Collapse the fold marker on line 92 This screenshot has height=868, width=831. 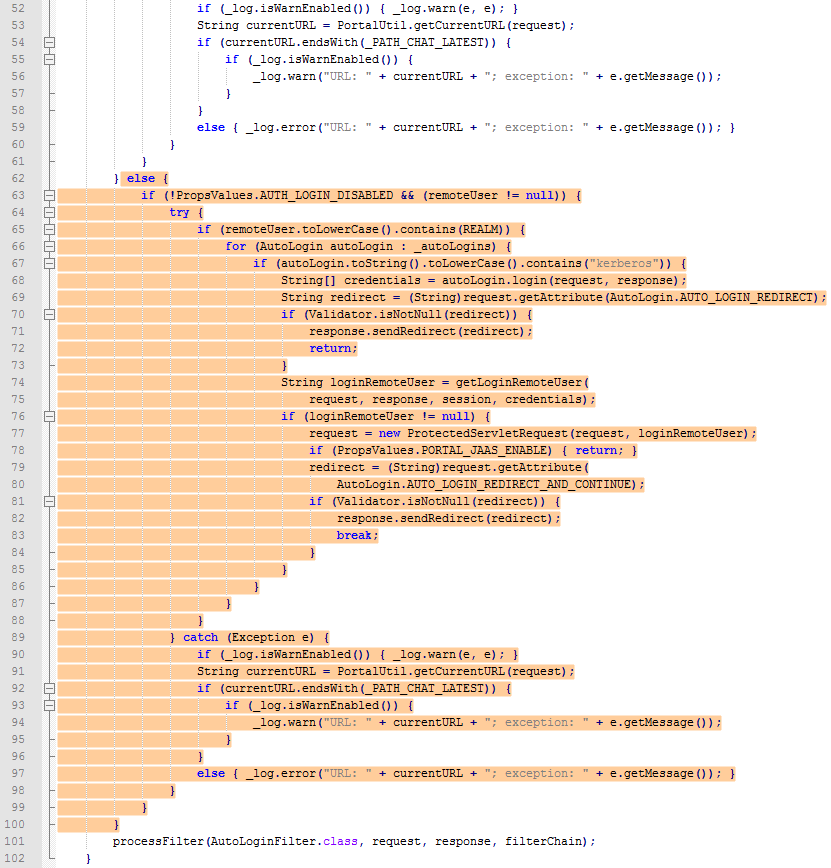click(49, 689)
